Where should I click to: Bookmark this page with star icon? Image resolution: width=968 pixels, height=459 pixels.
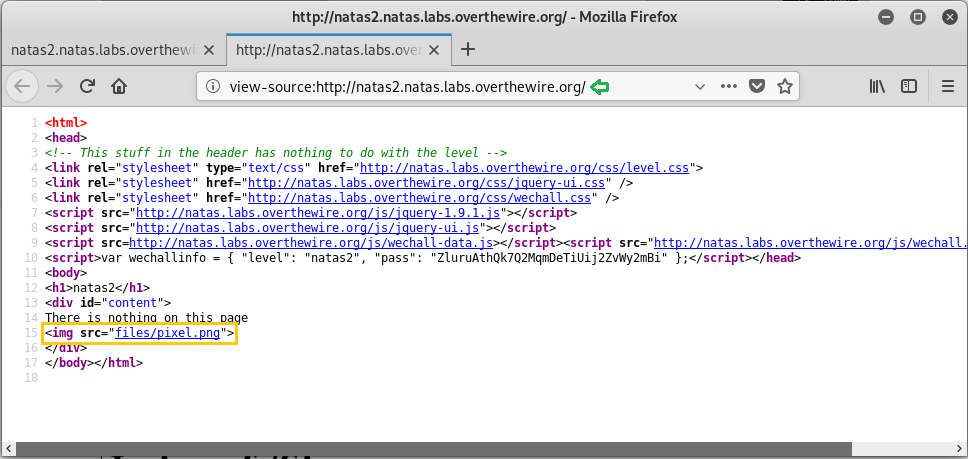click(x=785, y=87)
